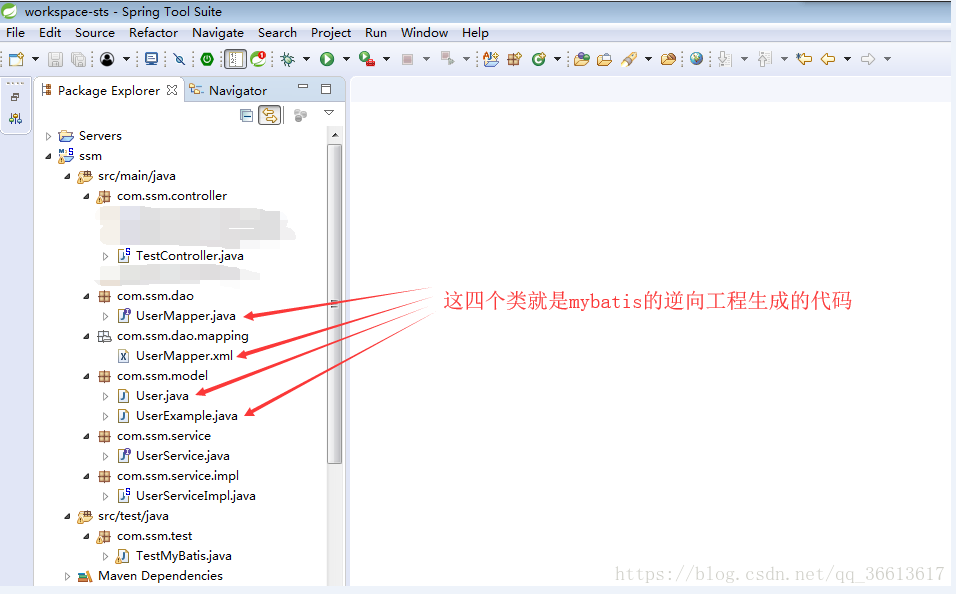
Task: Select UserServiceImpl.java file
Action: [x=195, y=496]
